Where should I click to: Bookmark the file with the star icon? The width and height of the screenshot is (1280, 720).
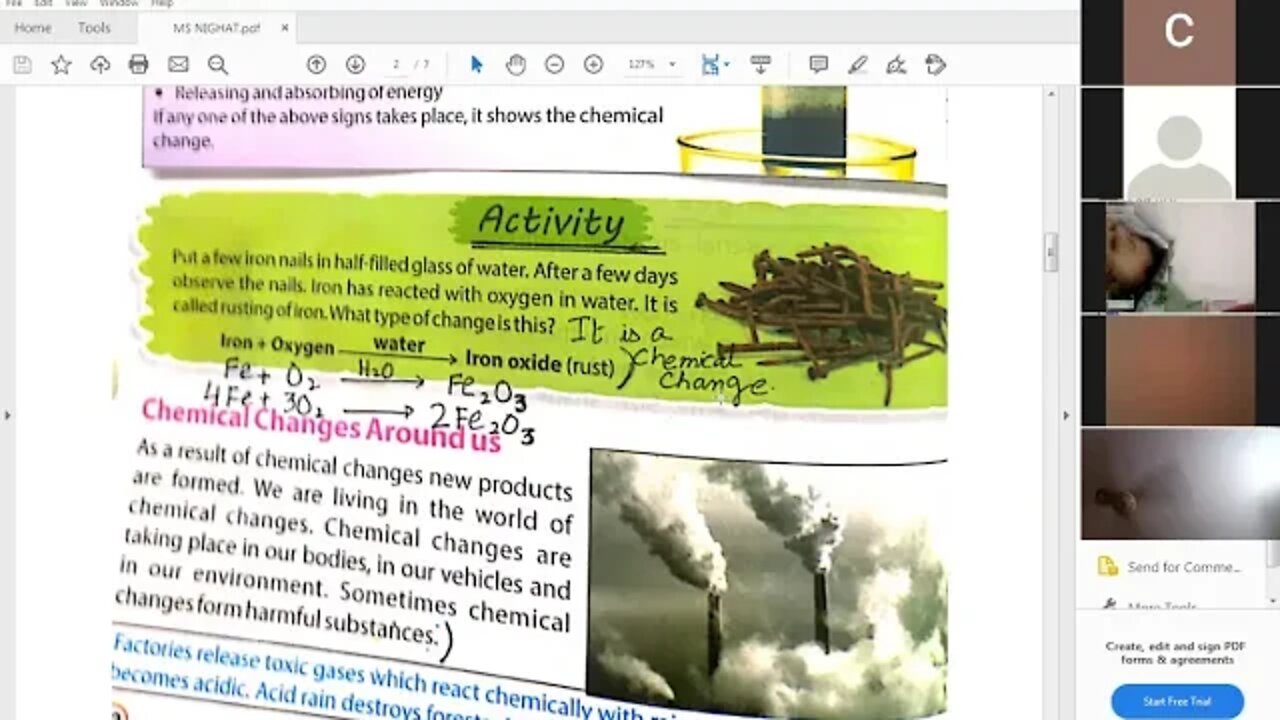(x=61, y=65)
